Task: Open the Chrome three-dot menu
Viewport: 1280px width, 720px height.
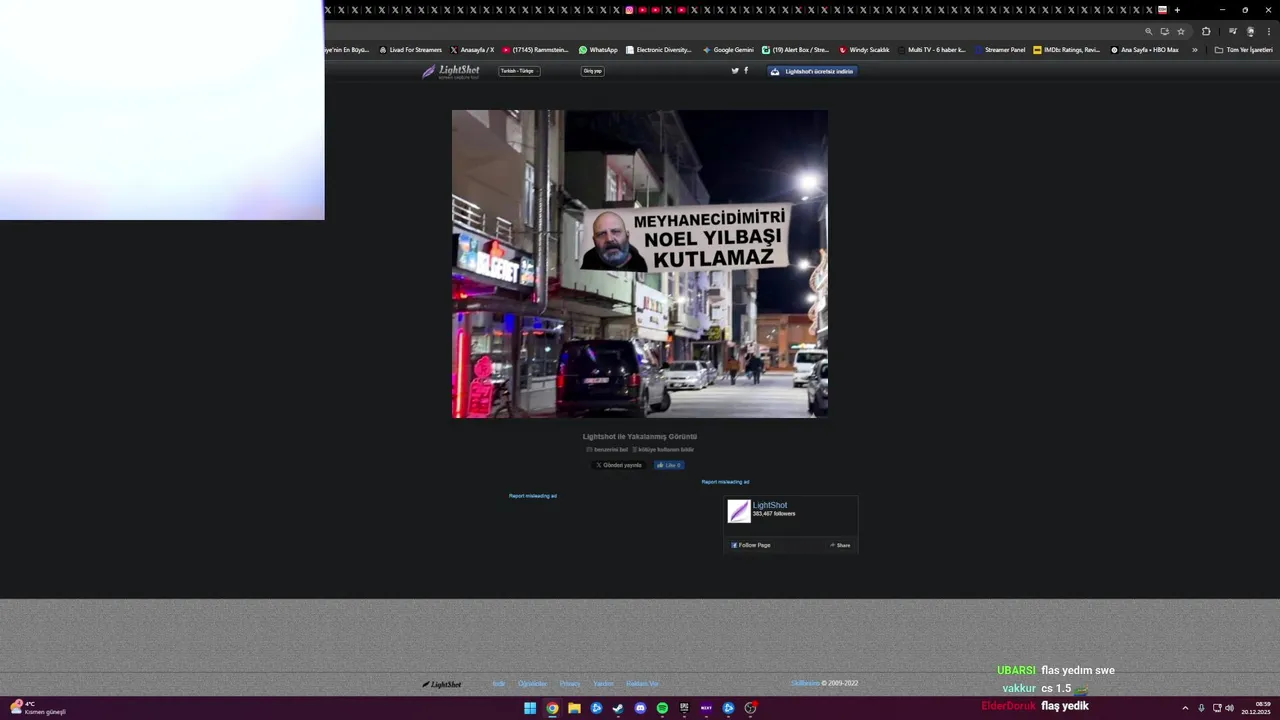Action: 1269,31
